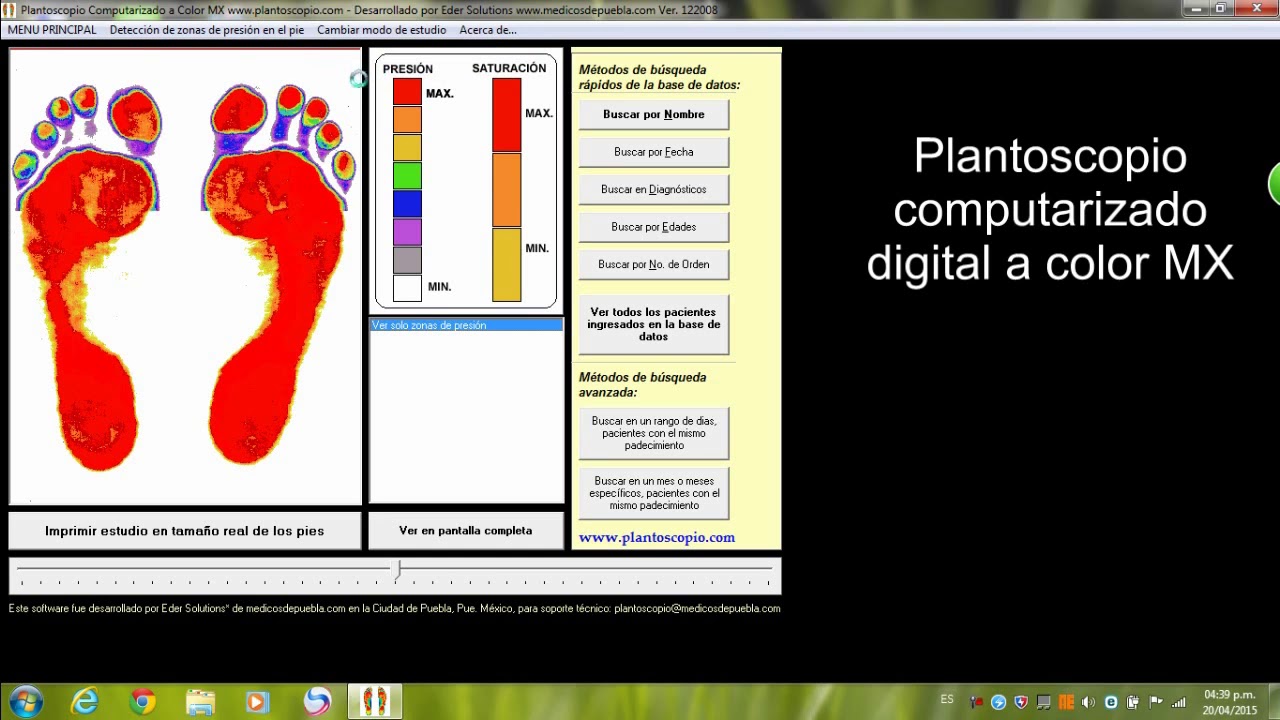Click the white MIN pressure swatch

(407, 288)
